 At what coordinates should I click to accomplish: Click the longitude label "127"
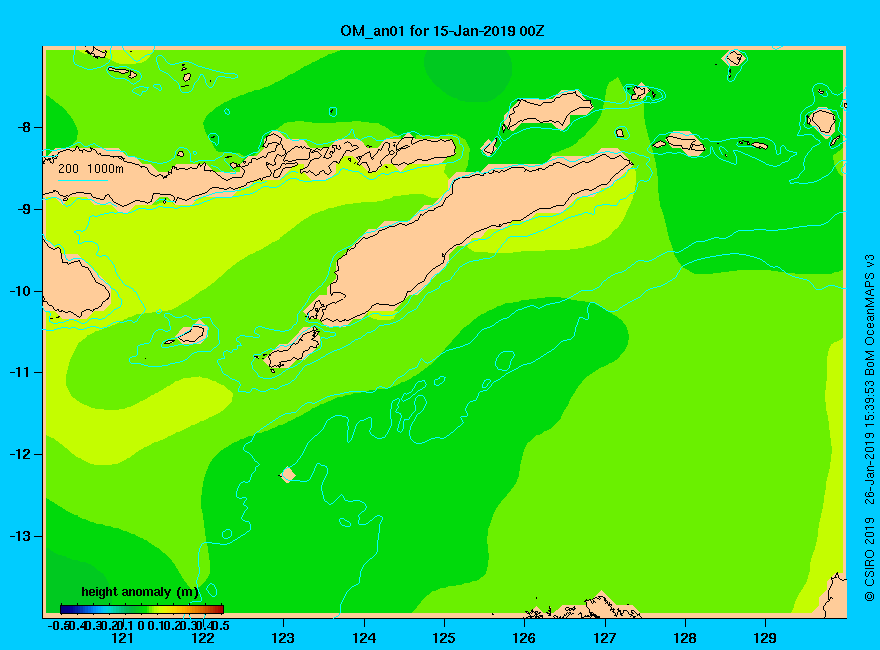point(604,638)
